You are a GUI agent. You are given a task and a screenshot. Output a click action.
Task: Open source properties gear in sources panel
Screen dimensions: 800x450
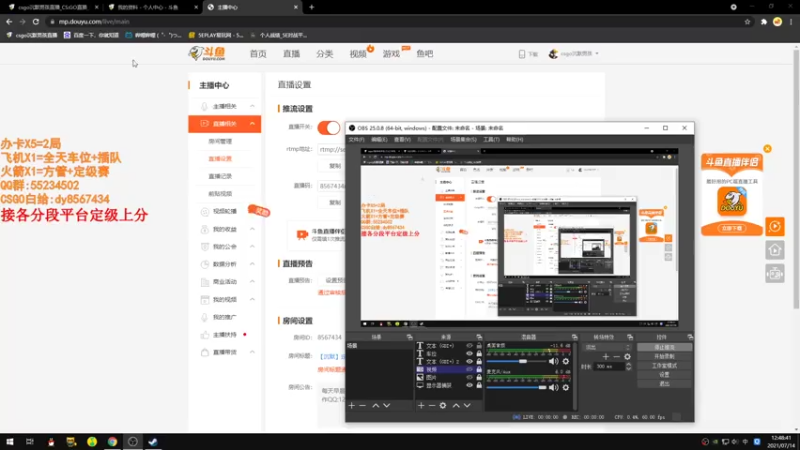(443, 406)
